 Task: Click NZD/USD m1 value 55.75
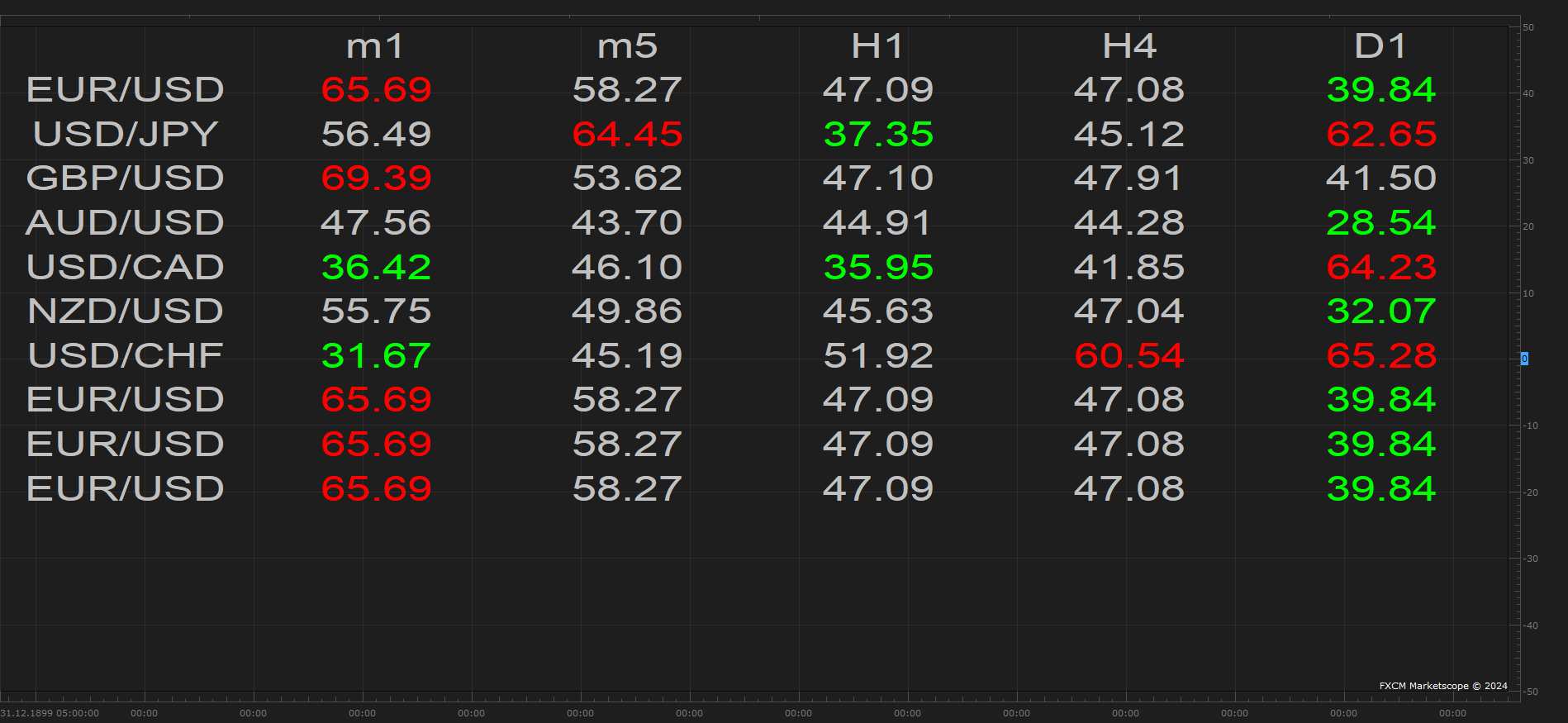coord(377,312)
